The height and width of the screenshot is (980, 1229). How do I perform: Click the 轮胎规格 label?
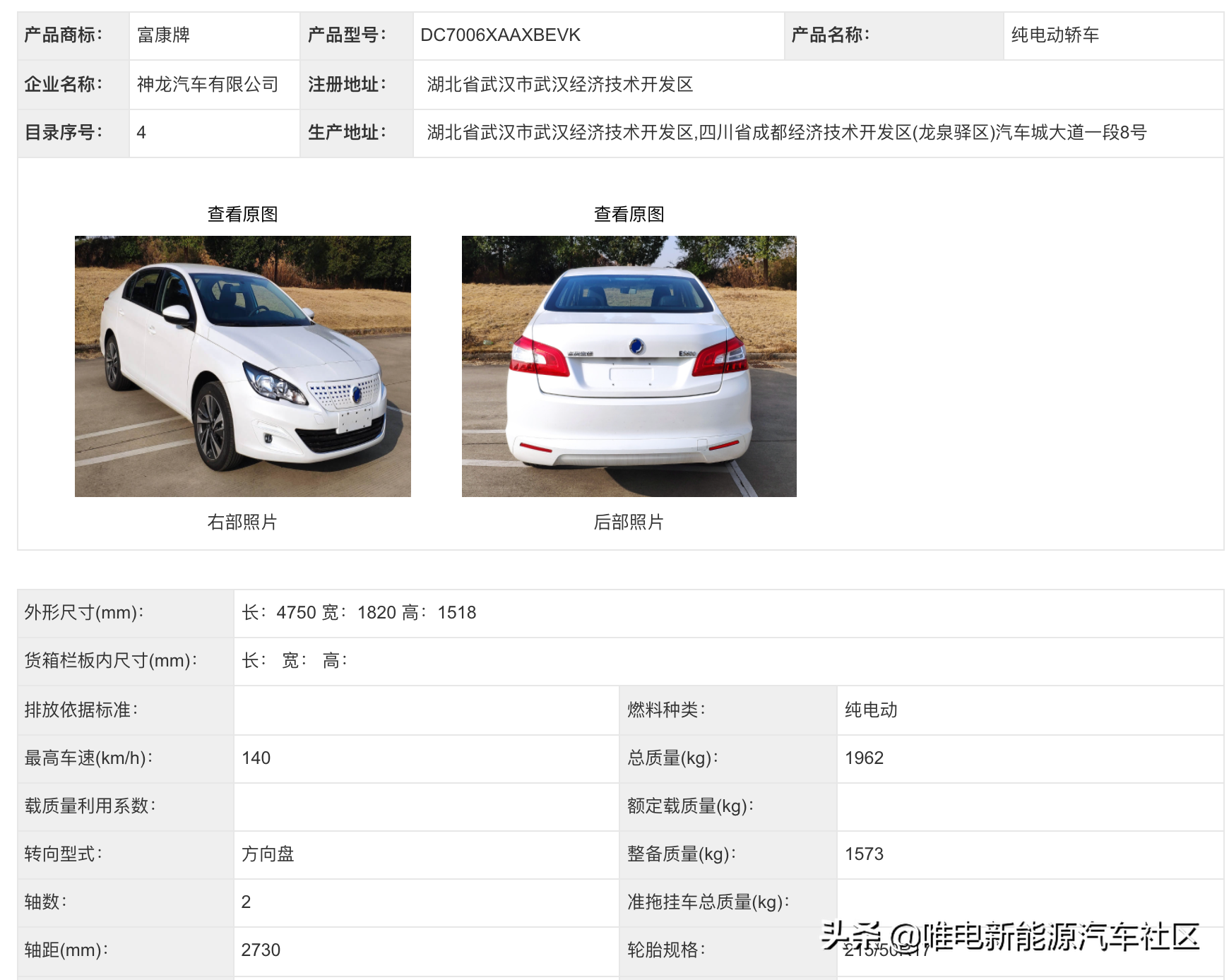tap(666, 950)
